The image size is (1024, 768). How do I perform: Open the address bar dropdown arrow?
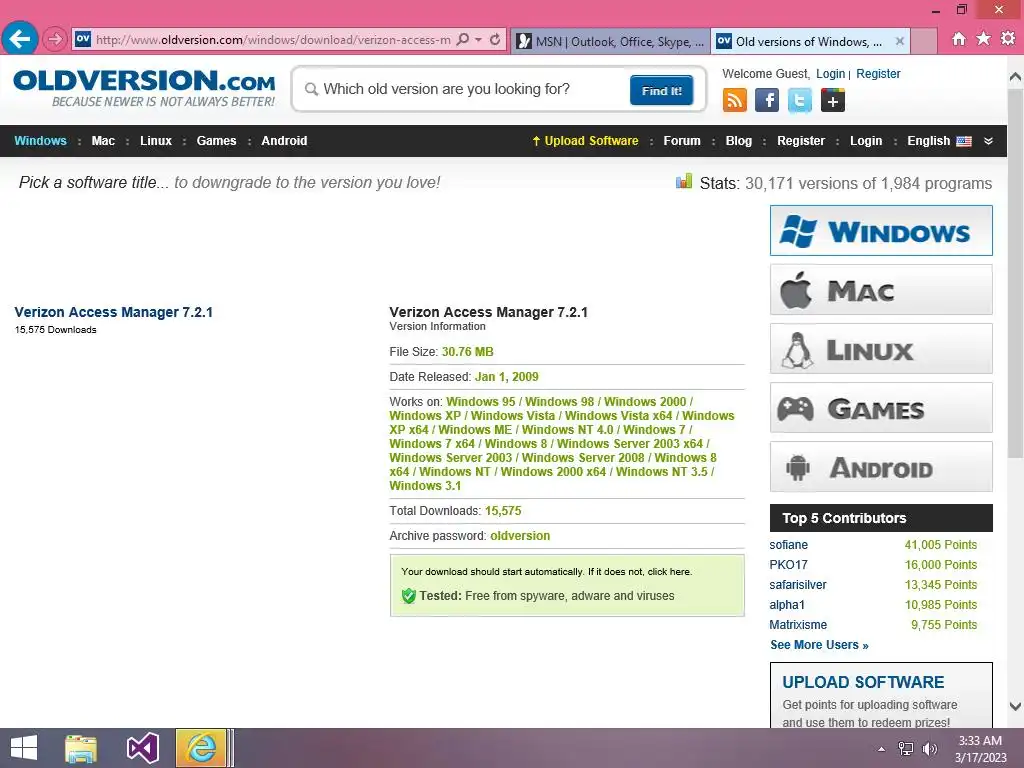(478, 40)
